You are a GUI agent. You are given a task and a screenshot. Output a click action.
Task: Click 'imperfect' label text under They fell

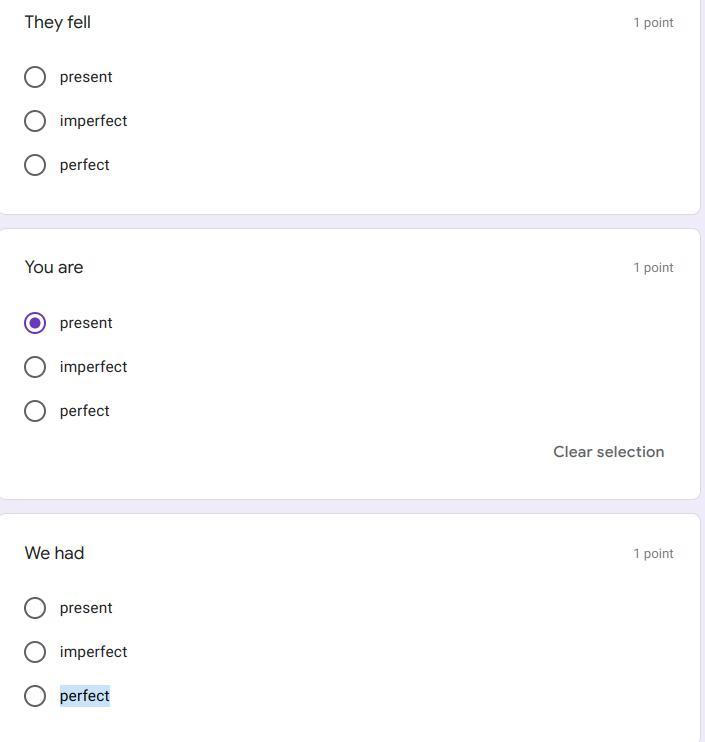(93, 121)
